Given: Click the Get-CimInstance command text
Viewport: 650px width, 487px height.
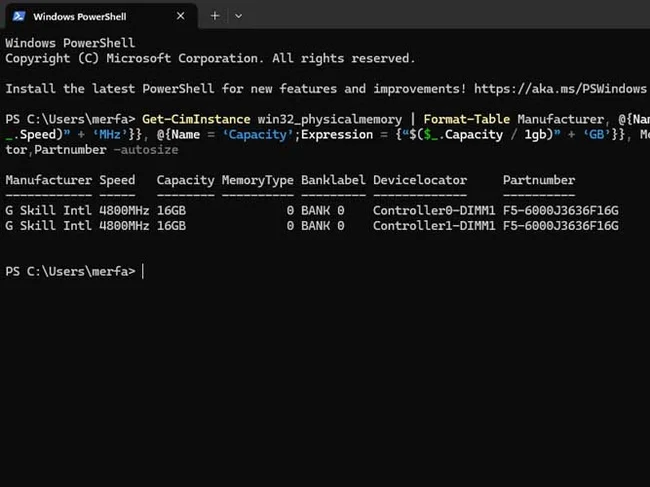Looking at the screenshot, I should (x=196, y=118).
